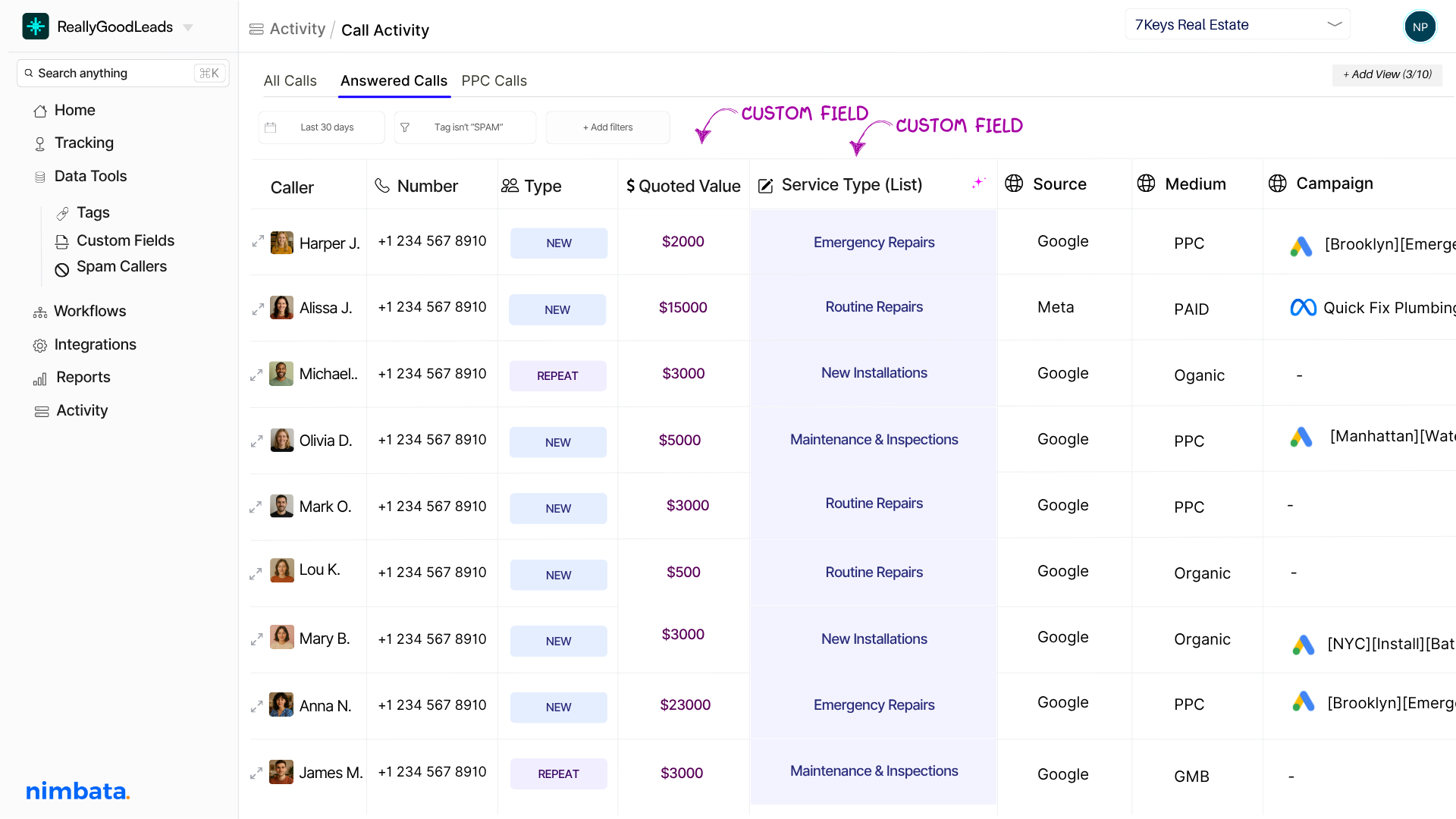Open the PPC Calls tab
Image resolution: width=1456 pixels, height=819 pixels.
click(x=494, y=80)
